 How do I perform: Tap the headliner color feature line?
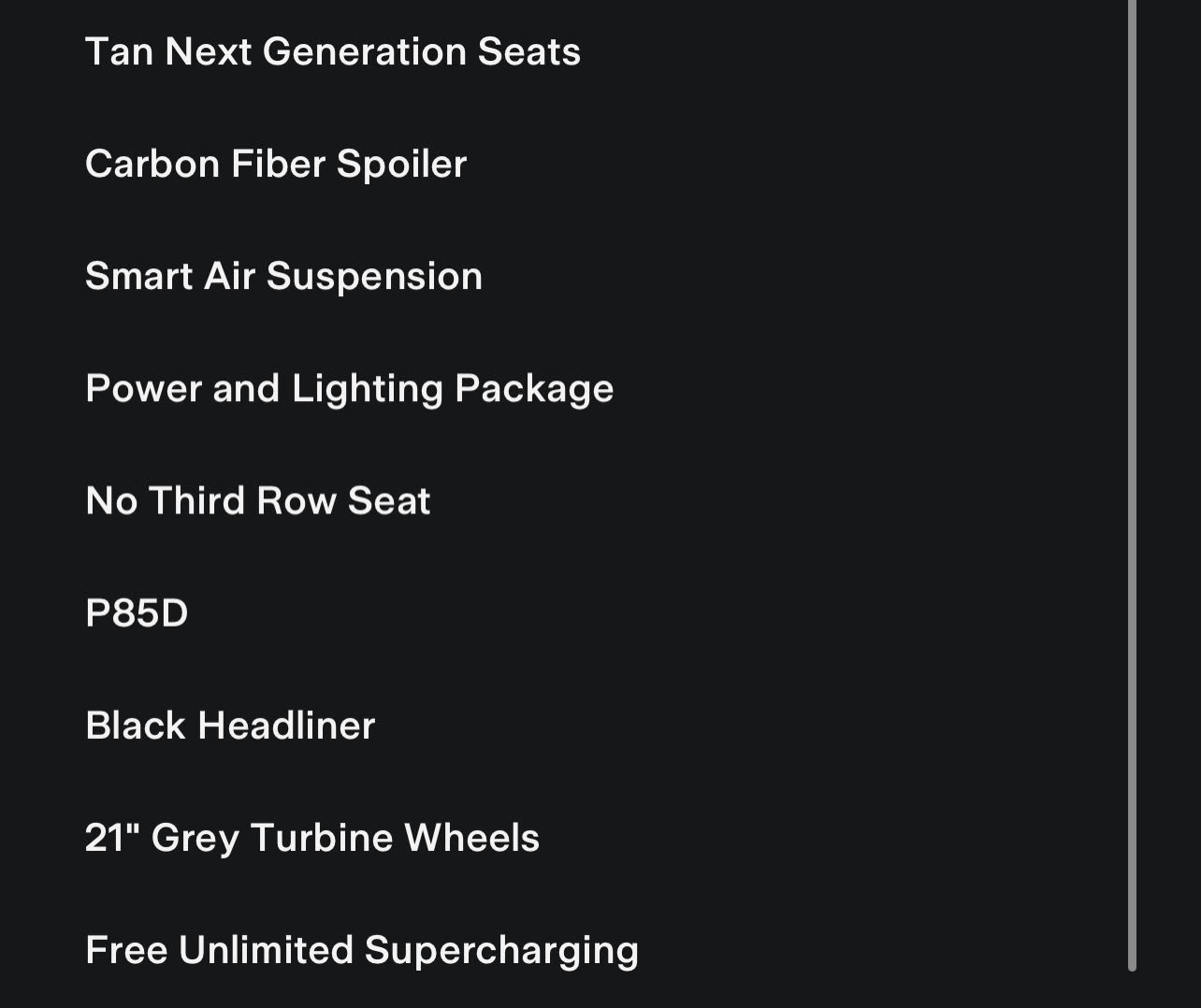tap(230, 725)
